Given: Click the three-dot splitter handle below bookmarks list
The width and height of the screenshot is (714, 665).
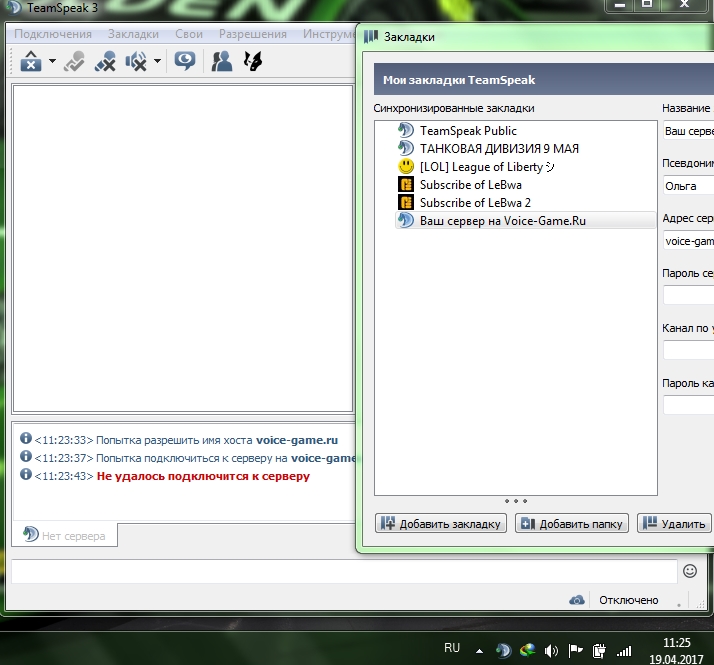Looking at the screenshot, I should [x=515, y=501].
